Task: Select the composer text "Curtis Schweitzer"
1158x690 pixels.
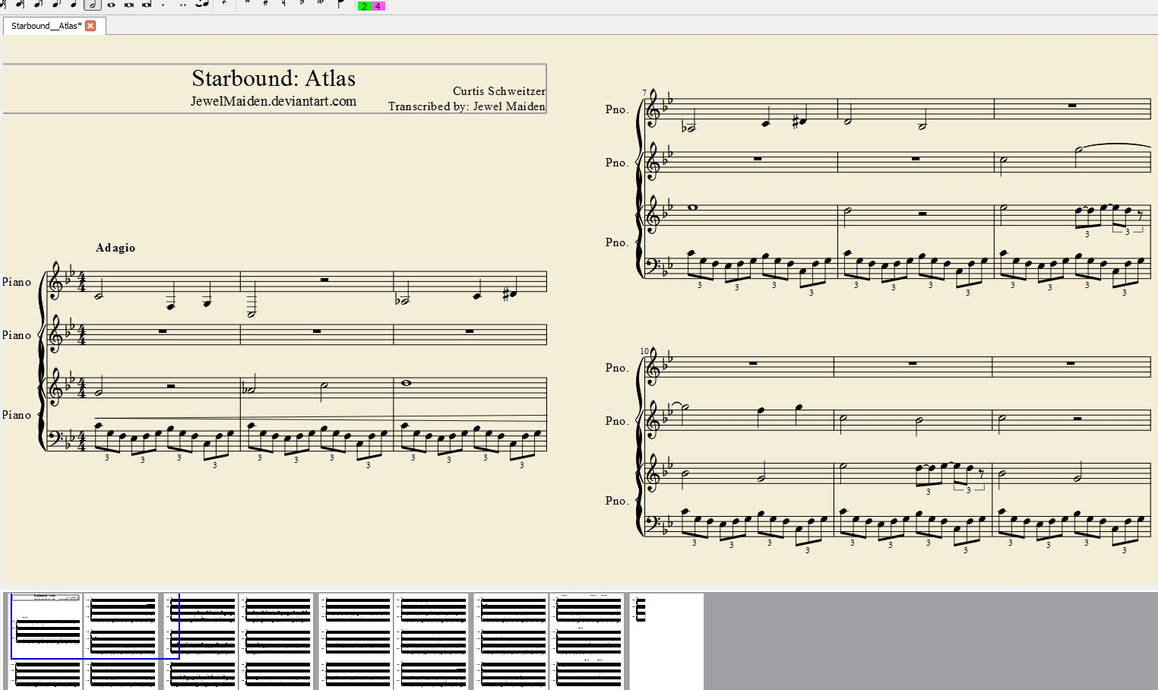Action: click(499, 91)
